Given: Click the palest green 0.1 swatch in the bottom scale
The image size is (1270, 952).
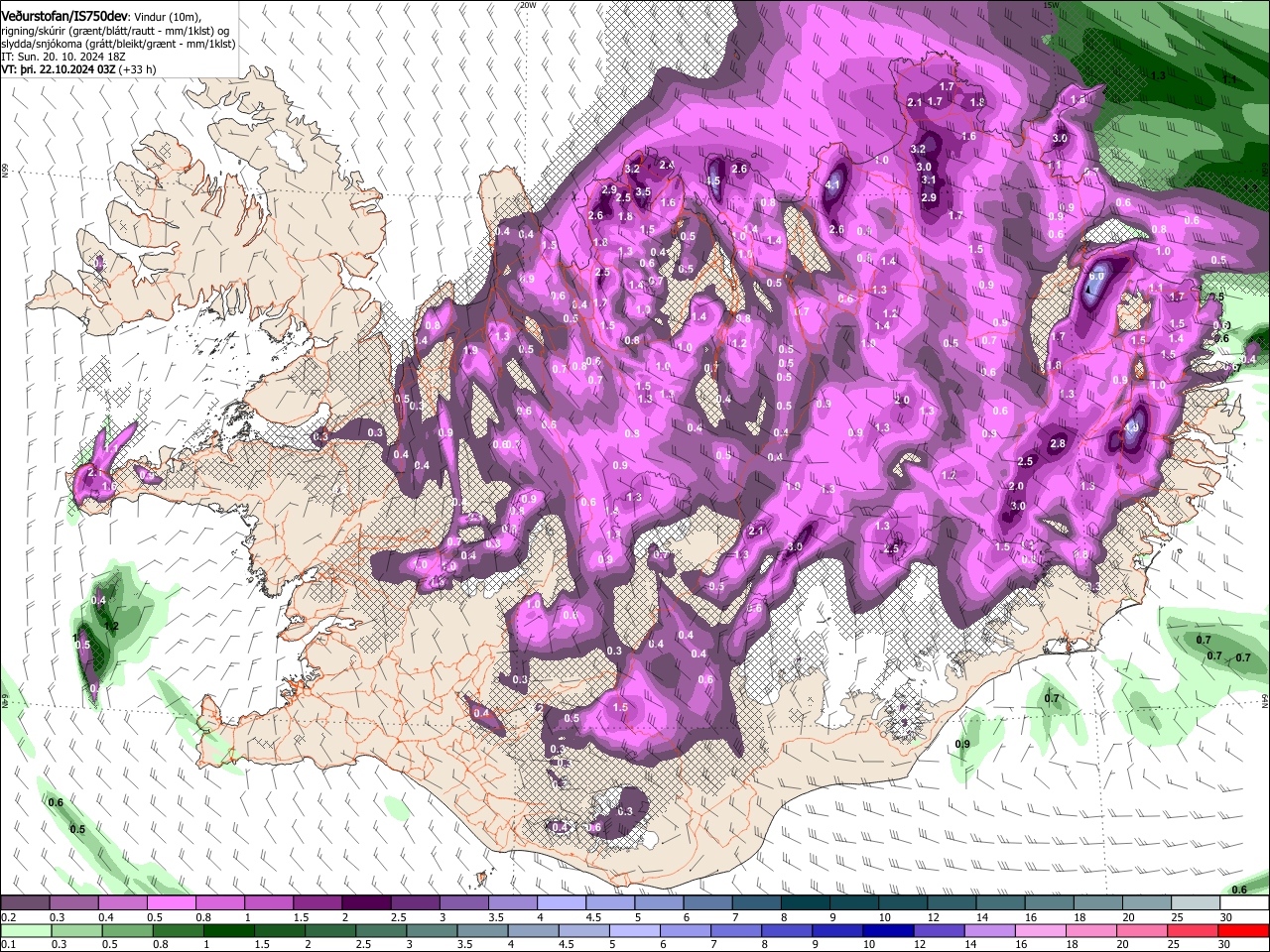Looking at the screenshot, I should click(x=26, y=931).
